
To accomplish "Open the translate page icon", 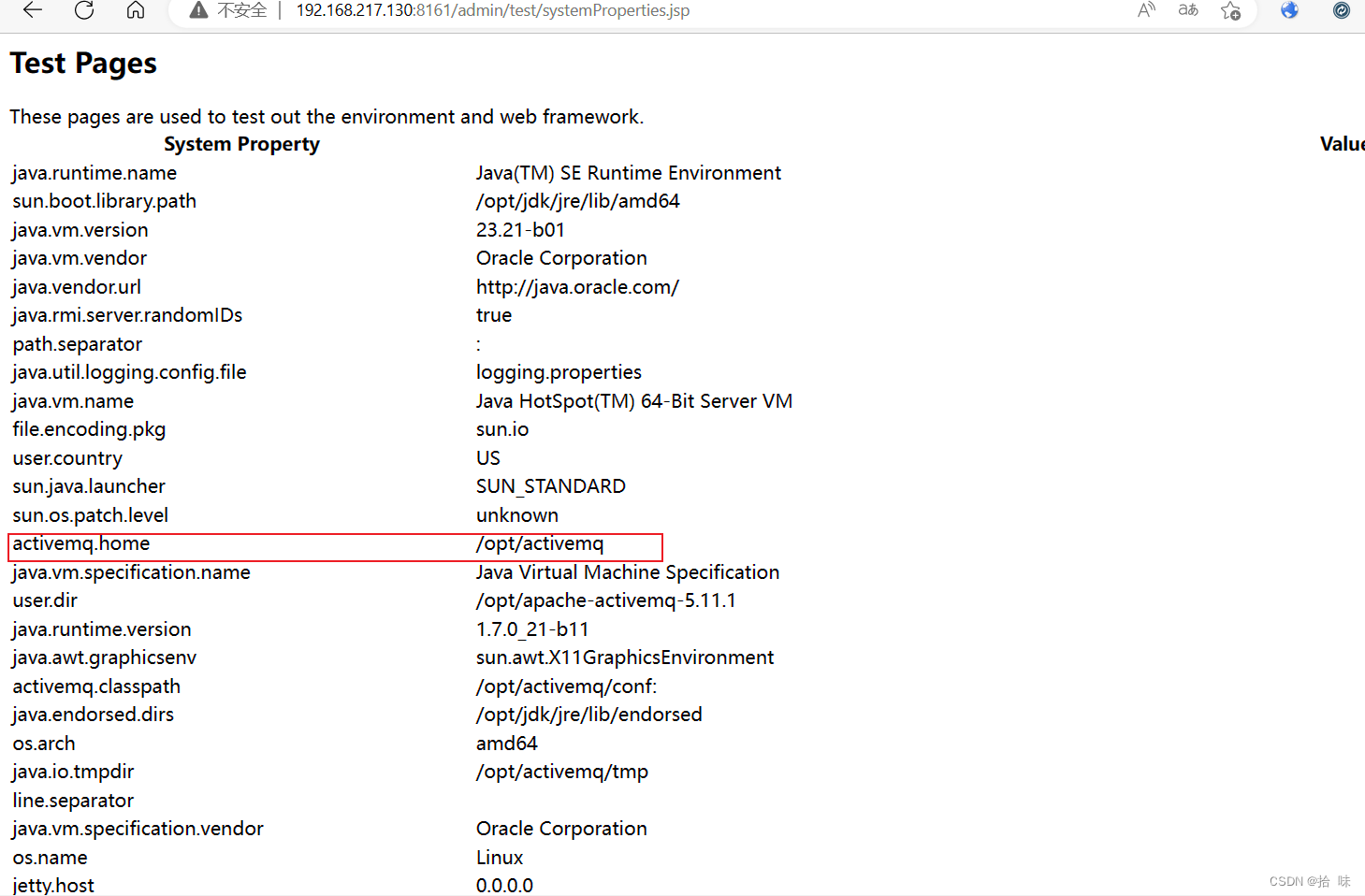I will click(x=1188, y=10).
